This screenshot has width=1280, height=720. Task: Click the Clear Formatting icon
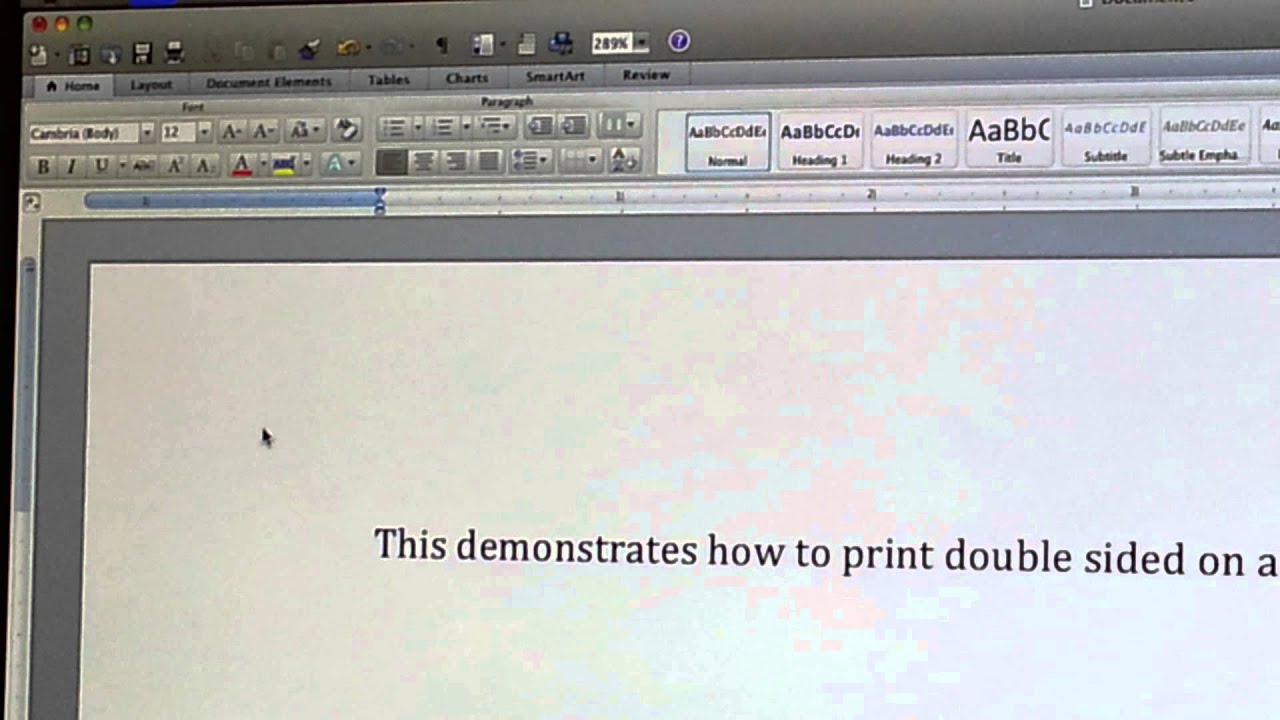[x=346, y=129]
